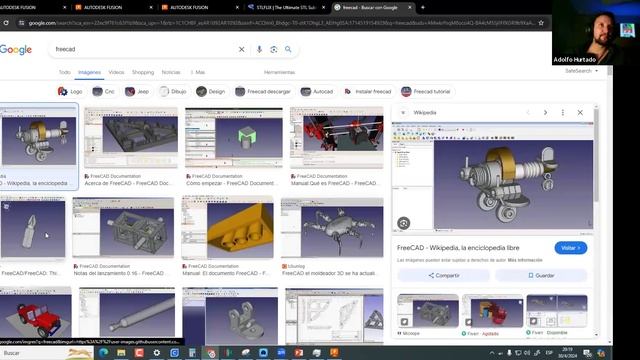Open three-dot menu in image panel
Viewport: 640px width, 360px height.
click(x=562, y=112)
